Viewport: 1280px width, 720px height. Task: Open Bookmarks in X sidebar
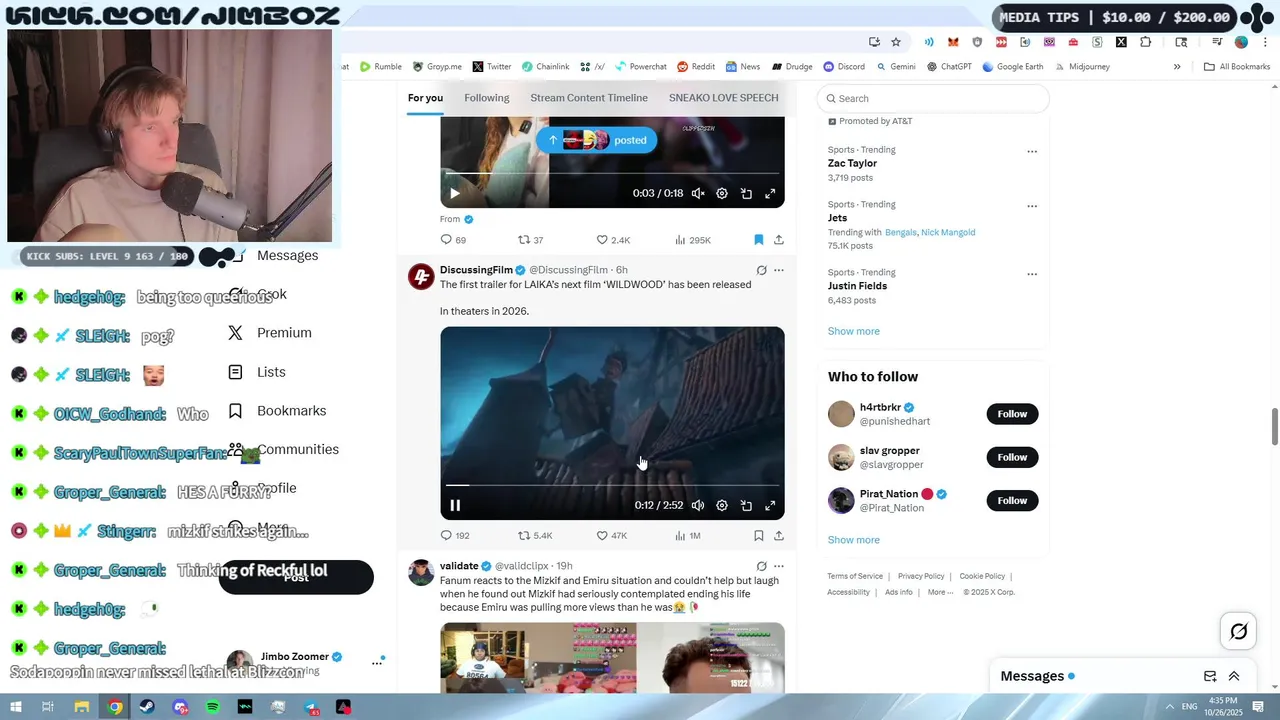coord(277,411)
